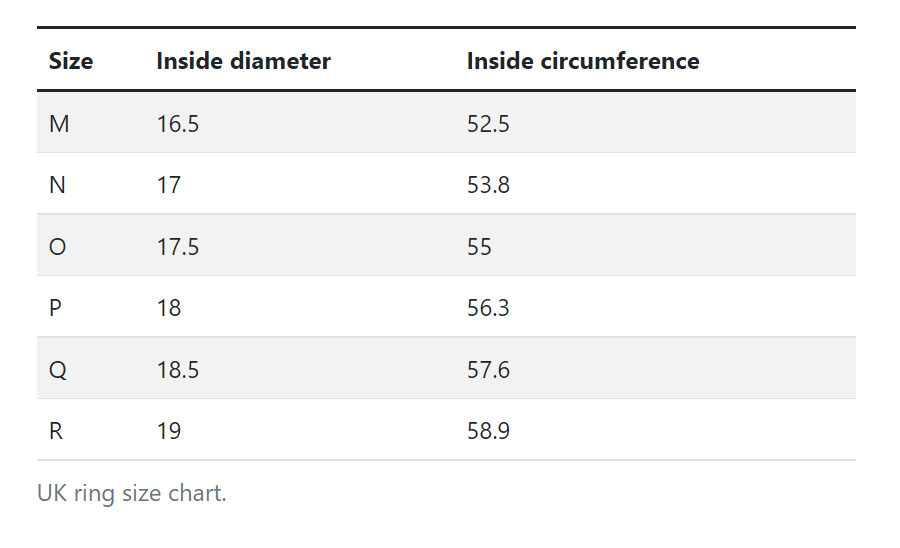
Task: Click the 16.5 diameter value
Action: click(x=178, y=123)
